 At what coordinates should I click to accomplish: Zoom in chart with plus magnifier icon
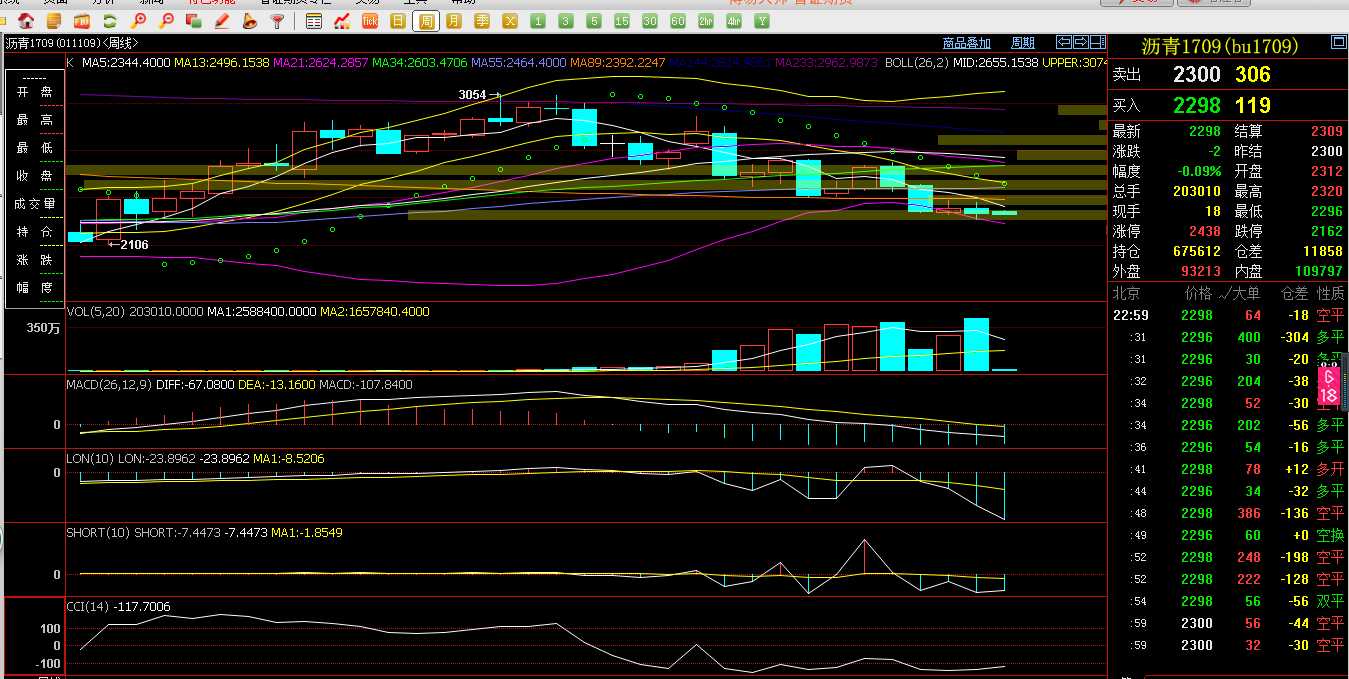(138, 20)
